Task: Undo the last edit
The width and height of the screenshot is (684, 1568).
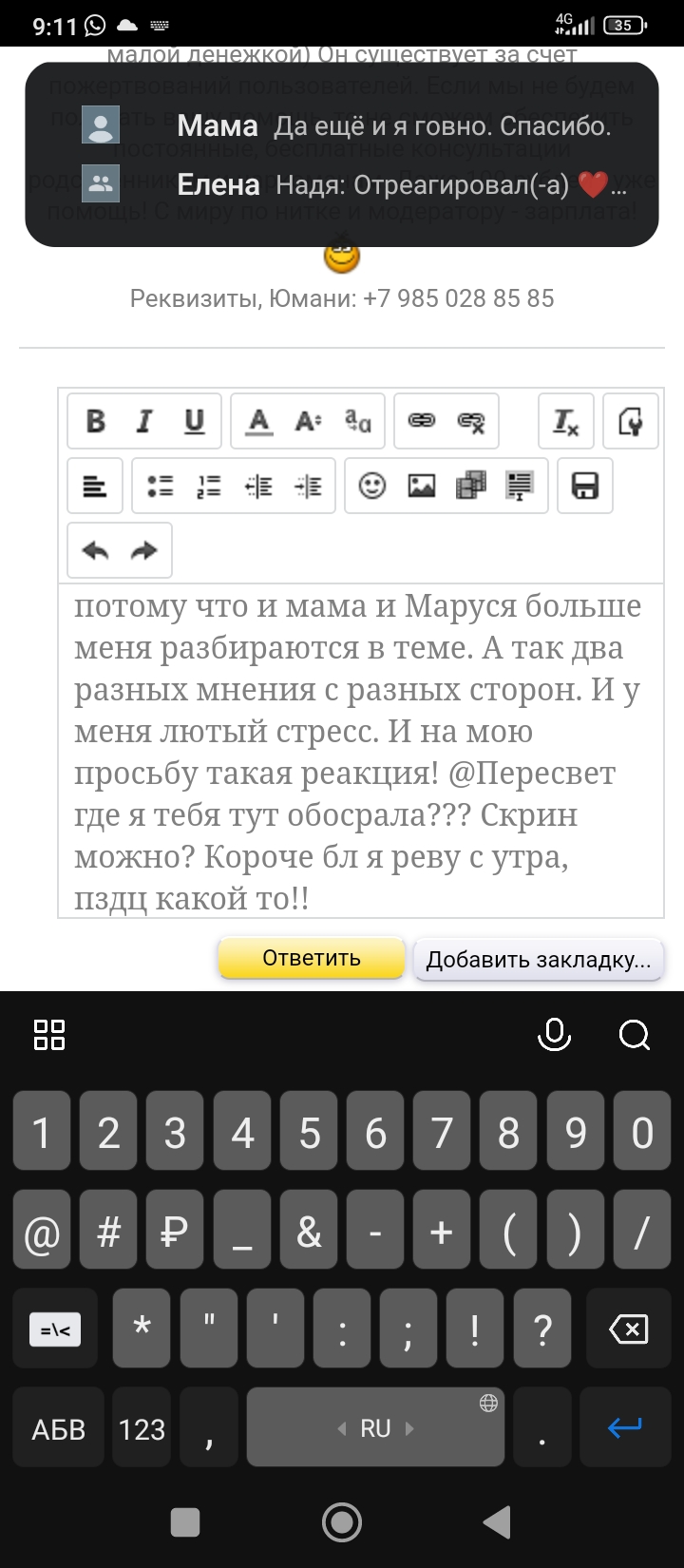Action: pos(95,551)
